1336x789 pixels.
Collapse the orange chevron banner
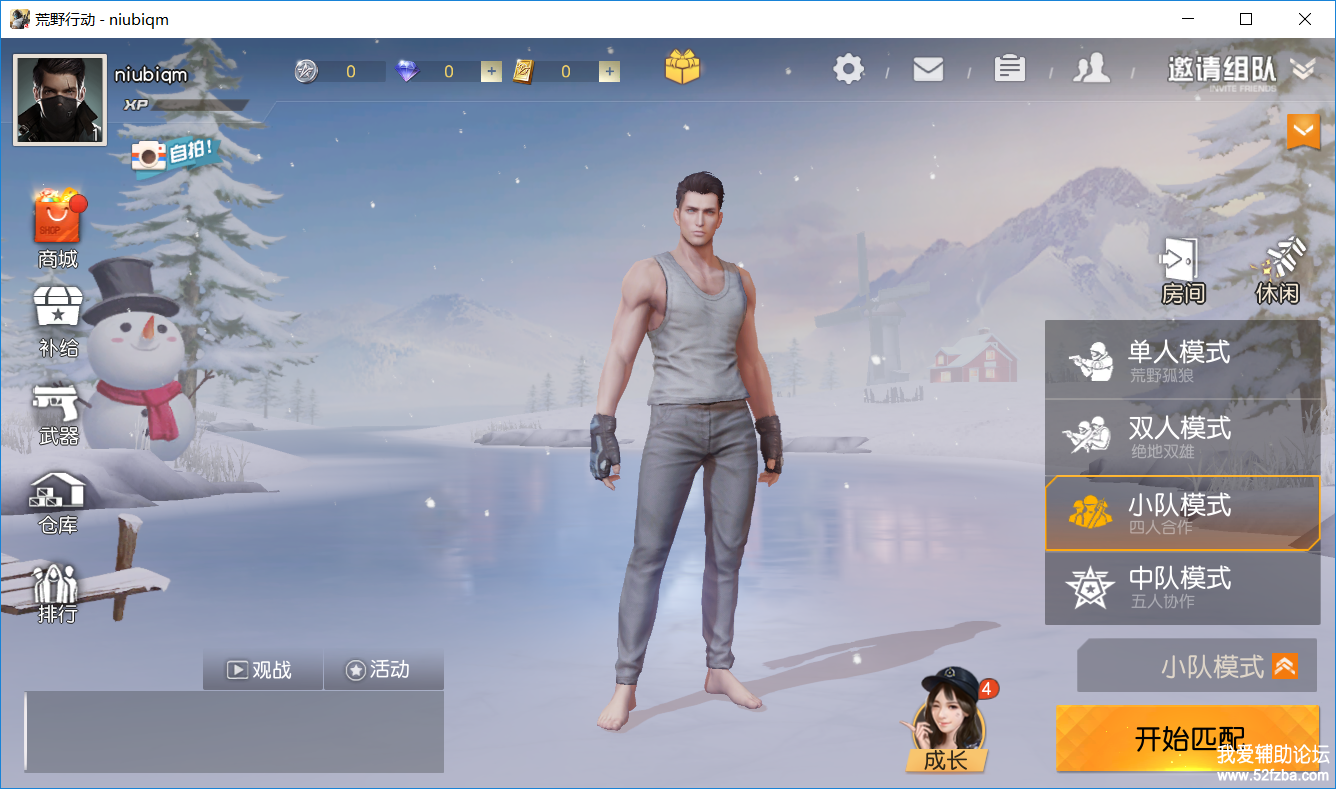pyautogui.click(x=1303, y=131)
